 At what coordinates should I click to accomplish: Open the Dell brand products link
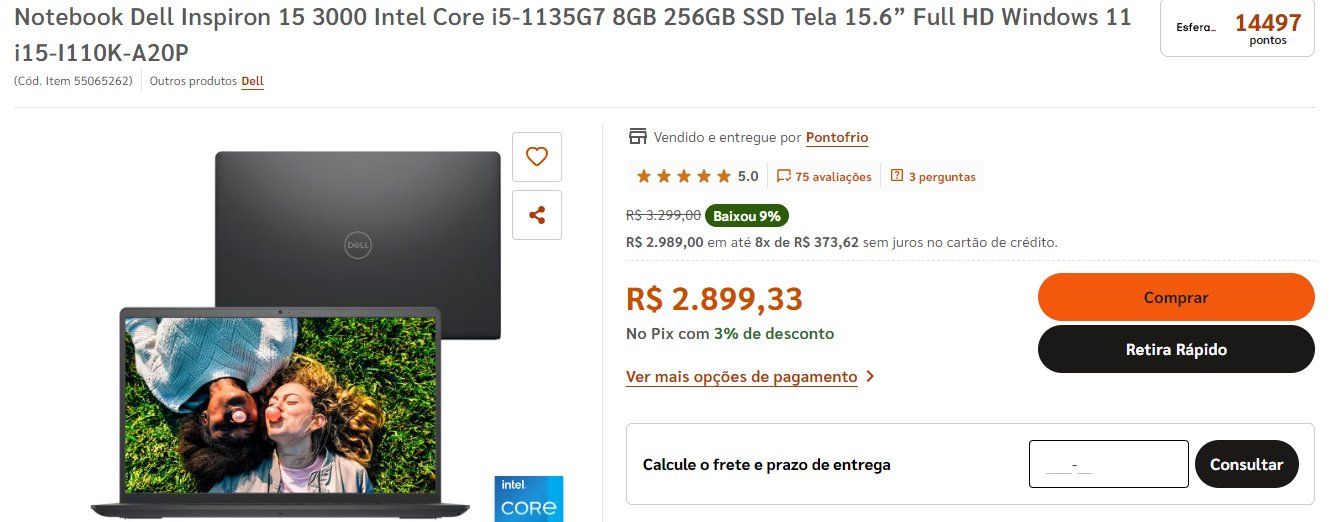(252, 81)
